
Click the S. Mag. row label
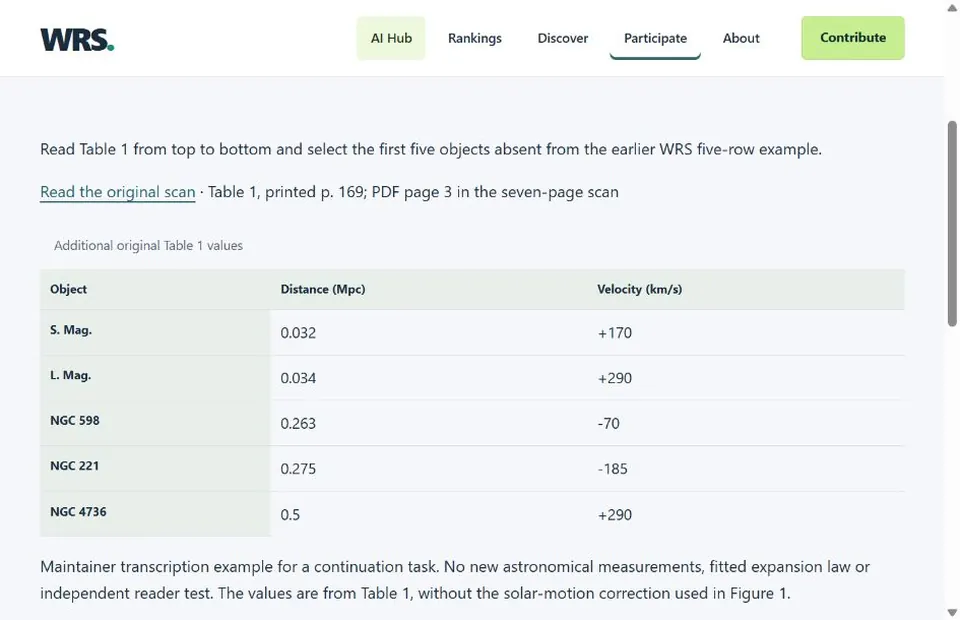[x=71, y=330]
